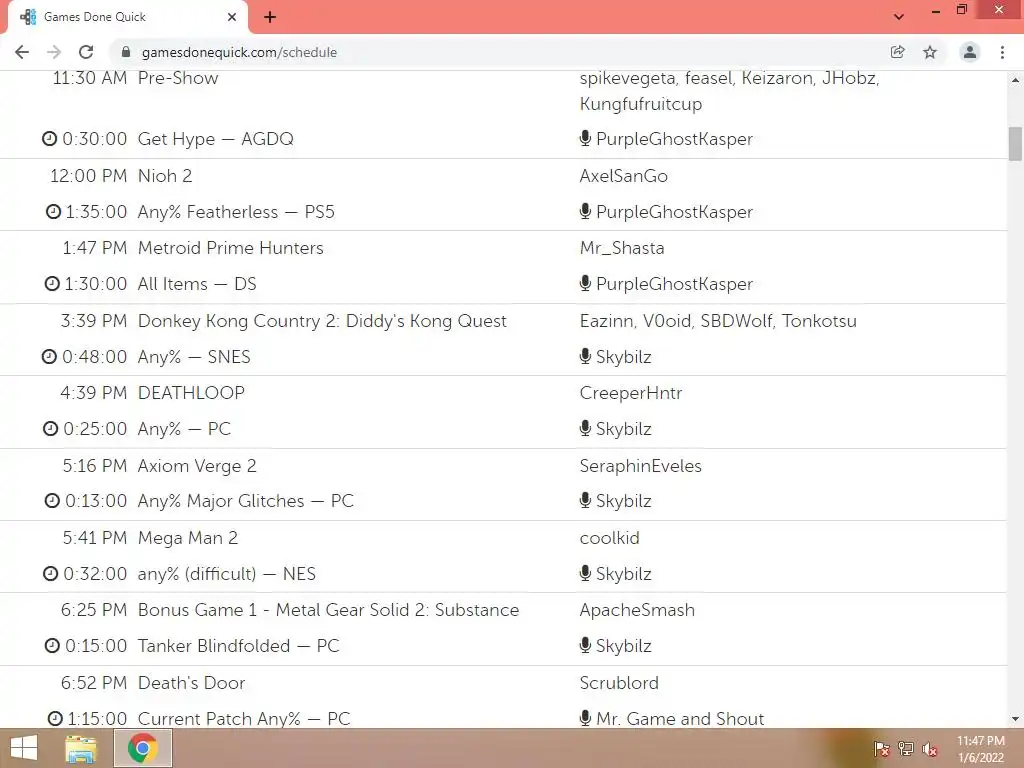Select Mega Man 2 title
Image resolution: width=1024 pixels, height=768 pixels.
188,537
